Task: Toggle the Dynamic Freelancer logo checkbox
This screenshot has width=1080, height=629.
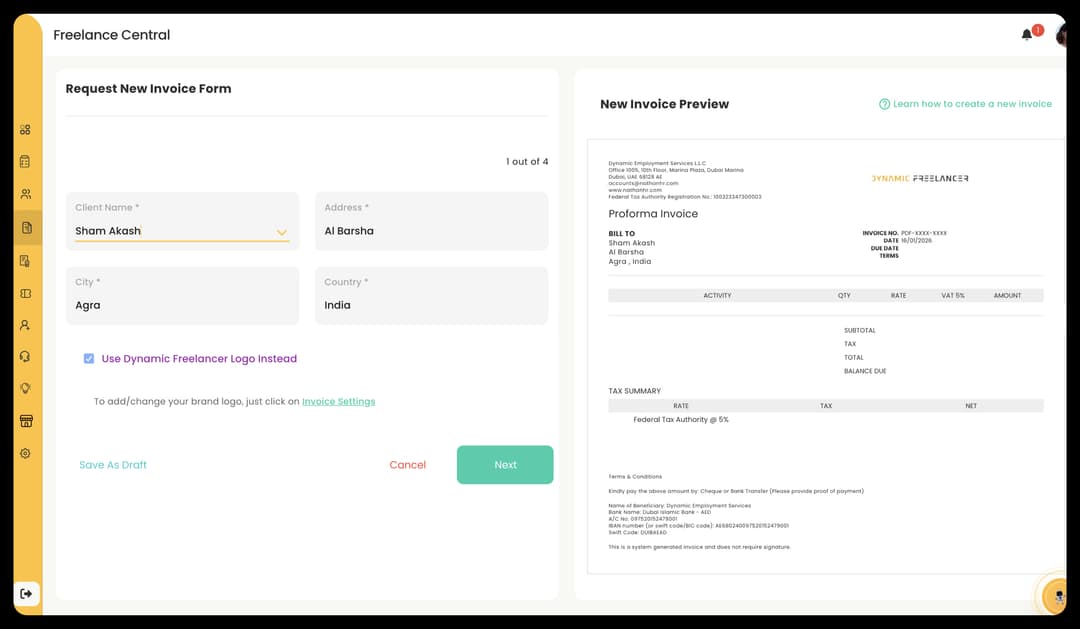Action: (89, 359)
